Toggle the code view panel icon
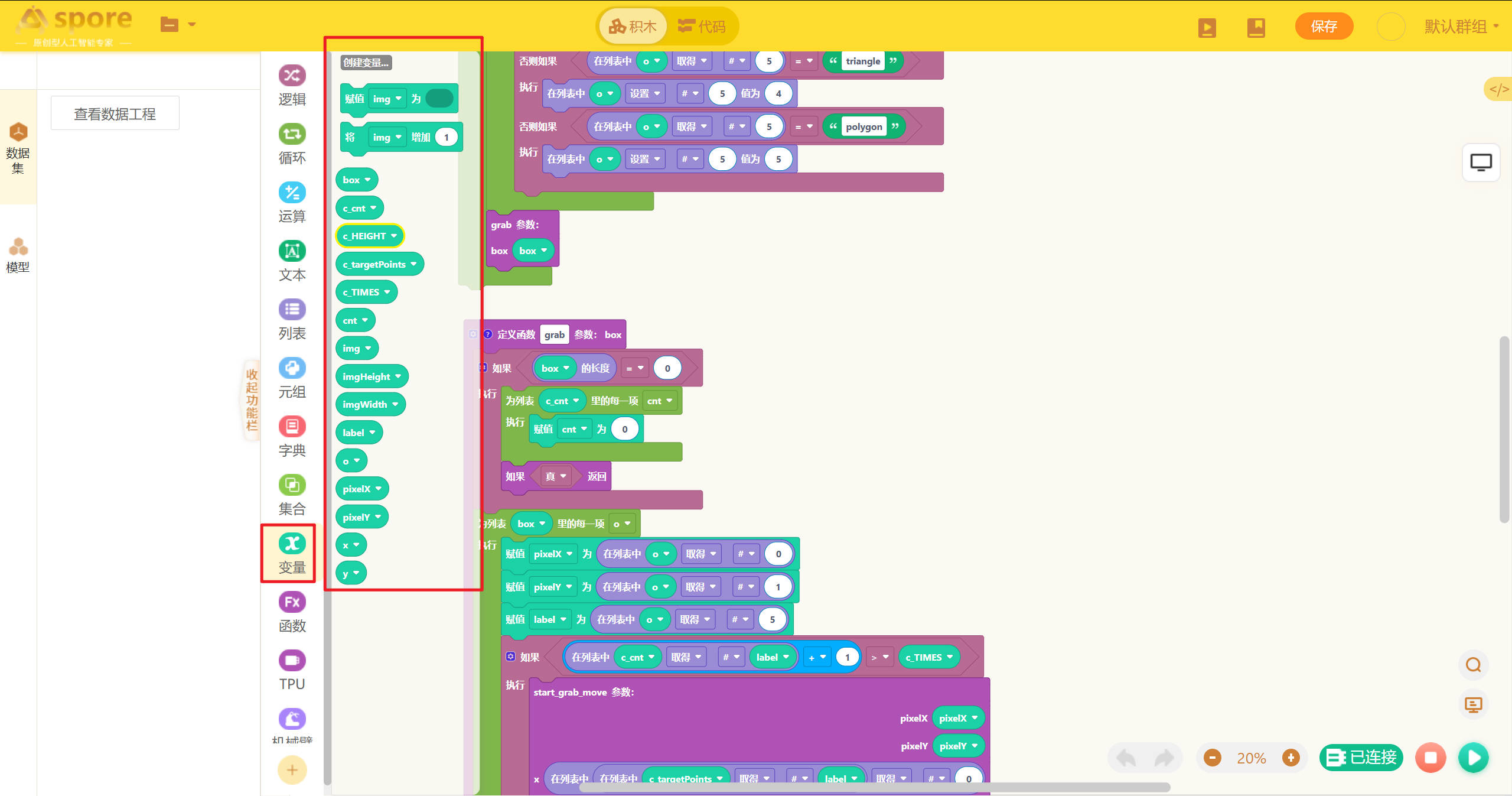Image resolution: width=1512 pixels, height=796 pixels. click(1498, 89)
